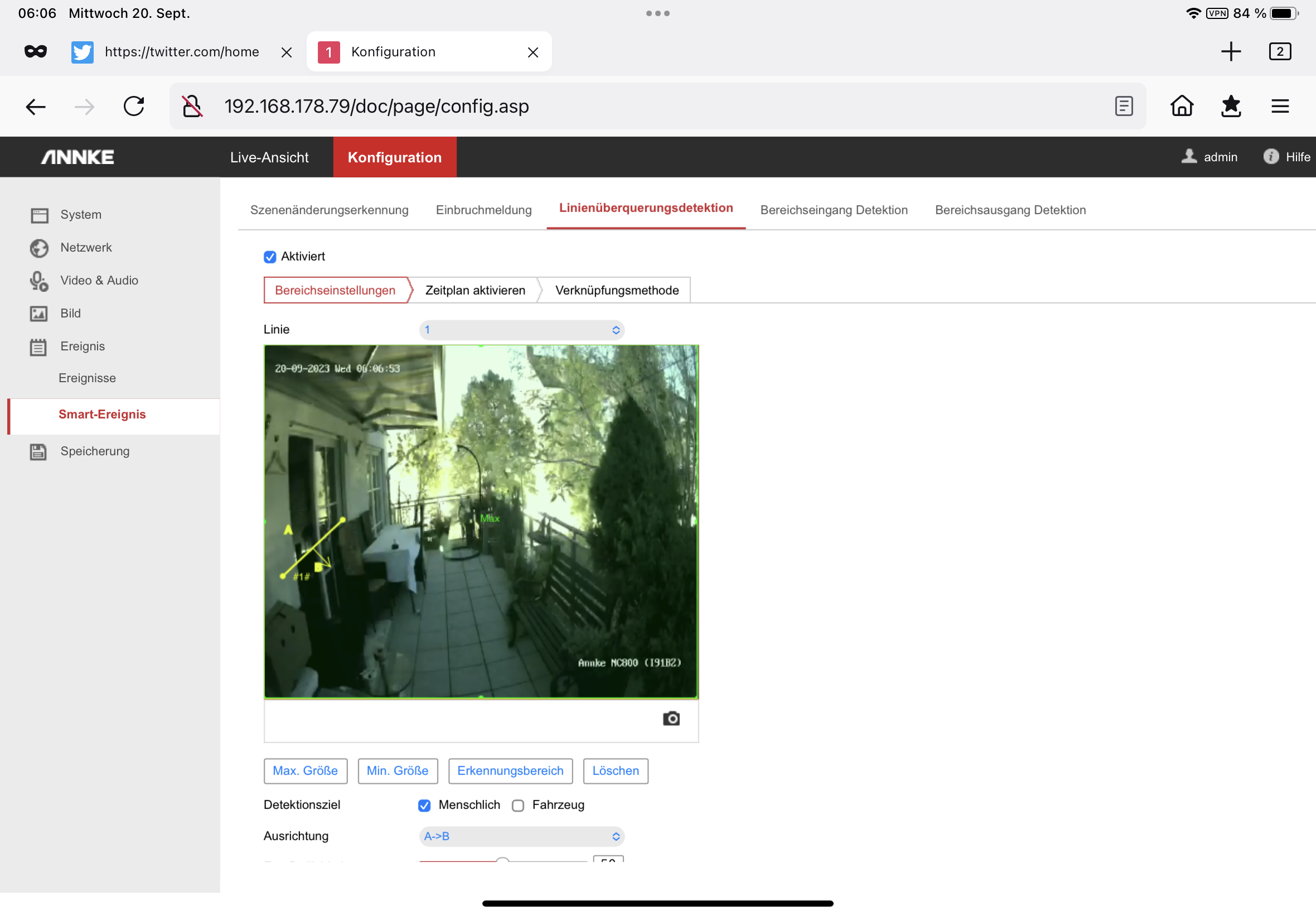Image resolution: width=1316 pixels, height=915 pixels.
Task: Click the insecure connection lock icon
Action: [192, 106]
